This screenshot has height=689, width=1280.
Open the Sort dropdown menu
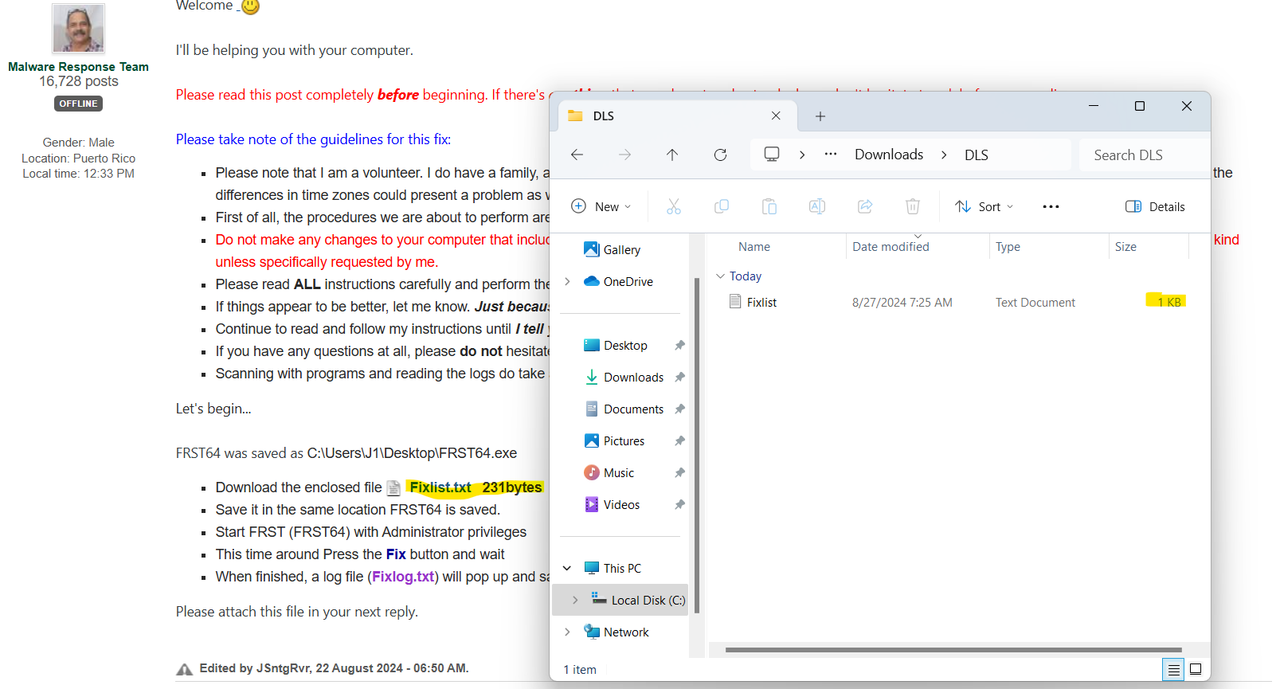(984, 206)
